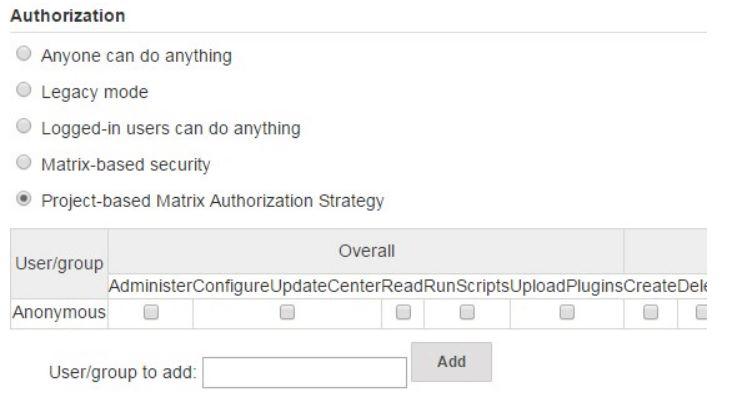Check RunScripts permission for Anonymous
Screen dimensions: 731x407
(x=466, y=313)
